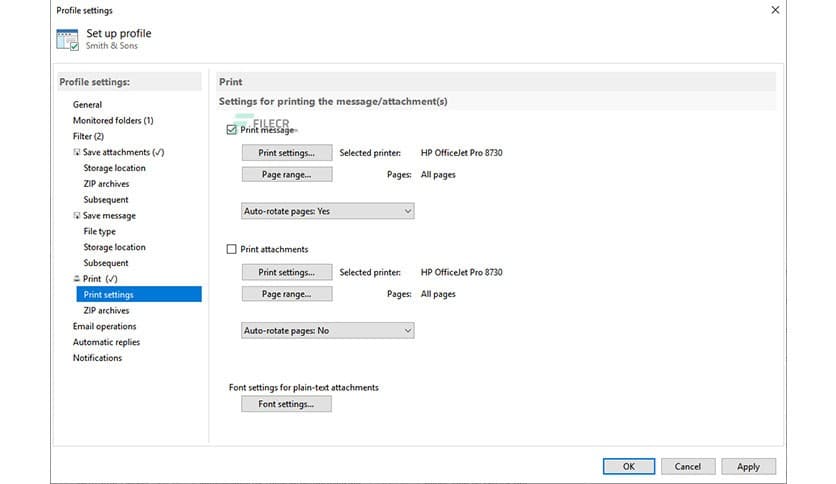
Task: Uncheck the Print message checkbox
Action: pyautogui.click(x=231, y=130)
